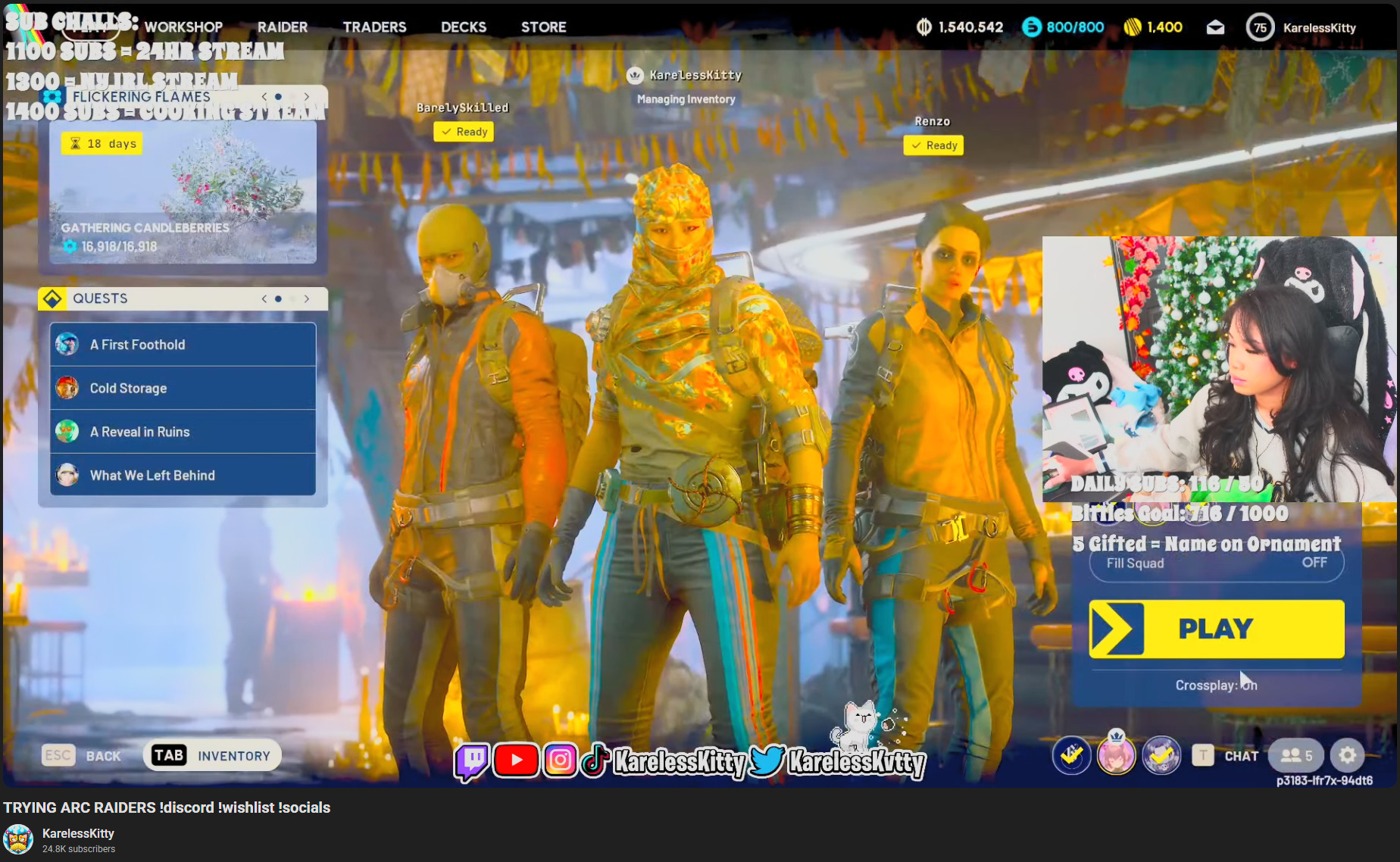Viewport: 1400px width, 862px height.
Task: Click the Renzo player name
Action: click(x=932, y=121)
